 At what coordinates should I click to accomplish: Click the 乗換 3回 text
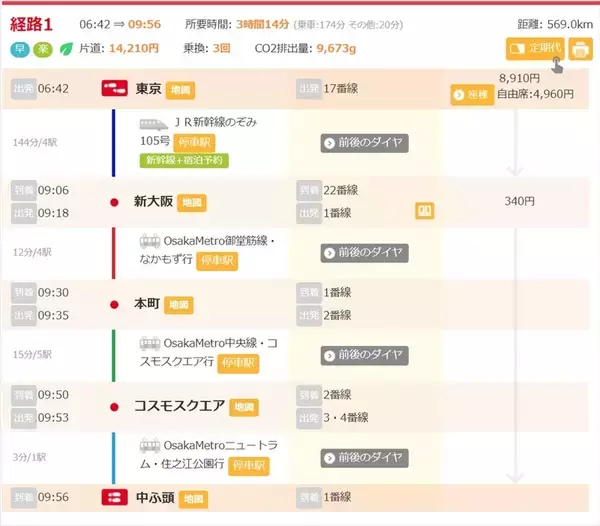point(207,49)
